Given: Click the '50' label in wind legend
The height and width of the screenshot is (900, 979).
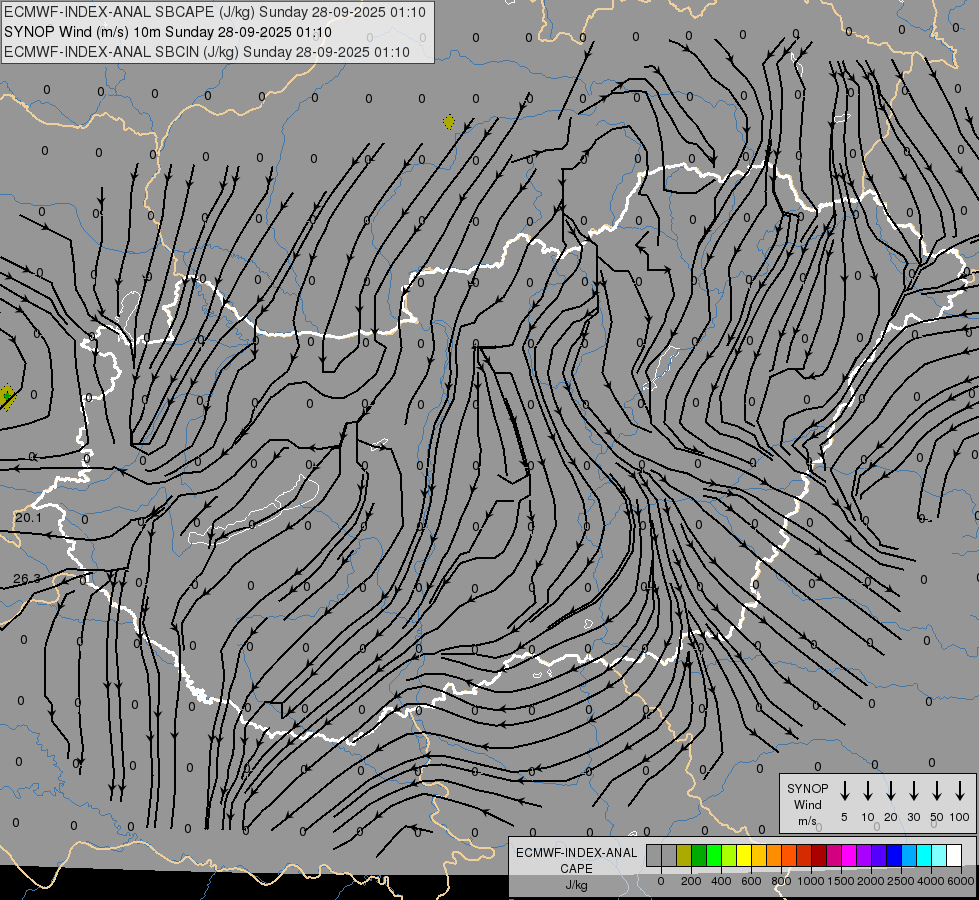Looking at the screenshot, I should coord(937,817).
